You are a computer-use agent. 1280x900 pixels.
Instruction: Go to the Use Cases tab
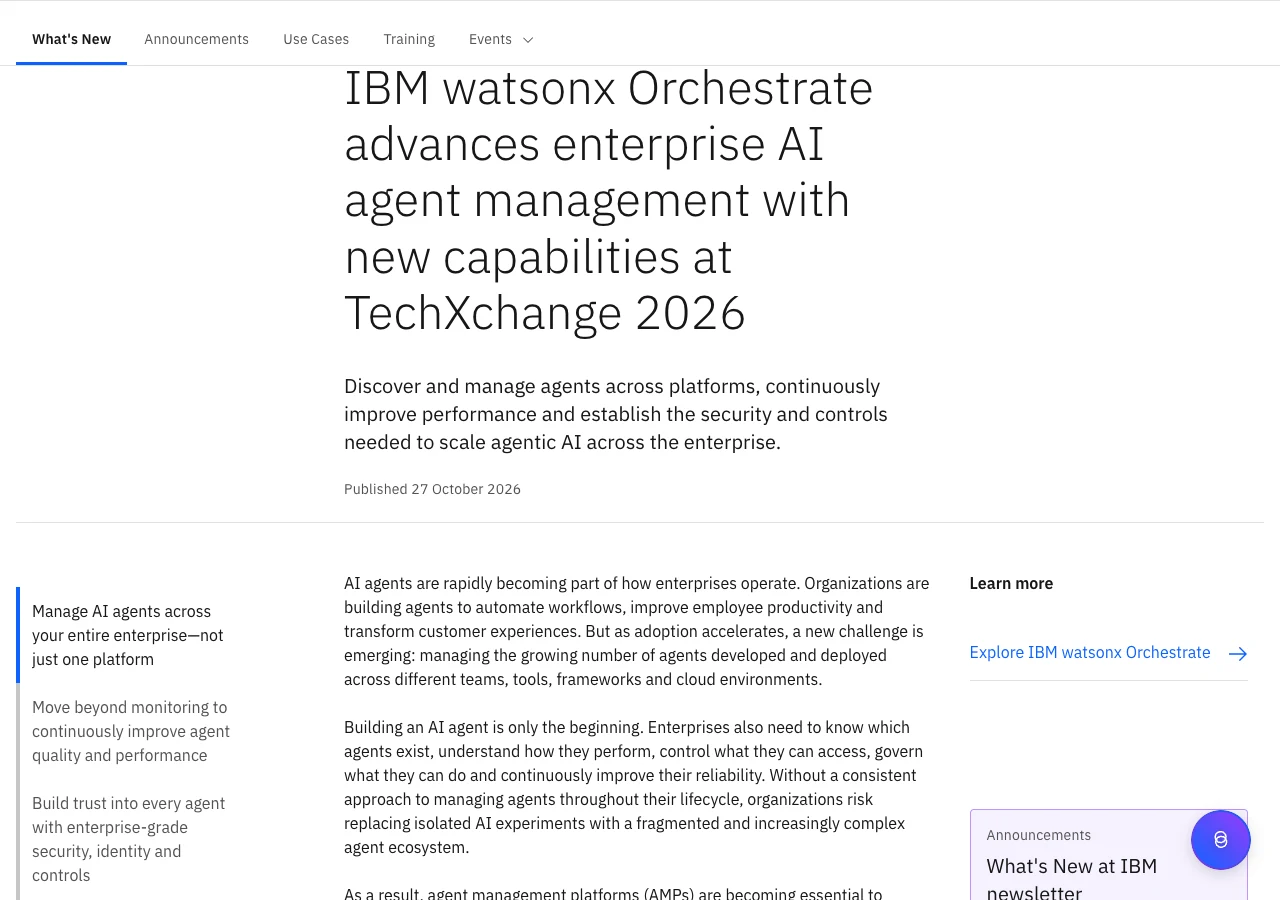click(x=316, y=39)
